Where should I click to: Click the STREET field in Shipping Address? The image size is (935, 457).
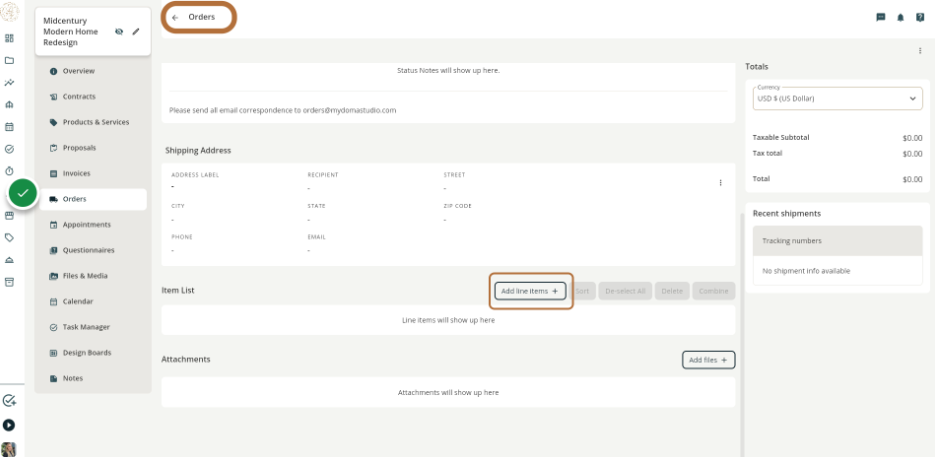(x=454, y=181)
